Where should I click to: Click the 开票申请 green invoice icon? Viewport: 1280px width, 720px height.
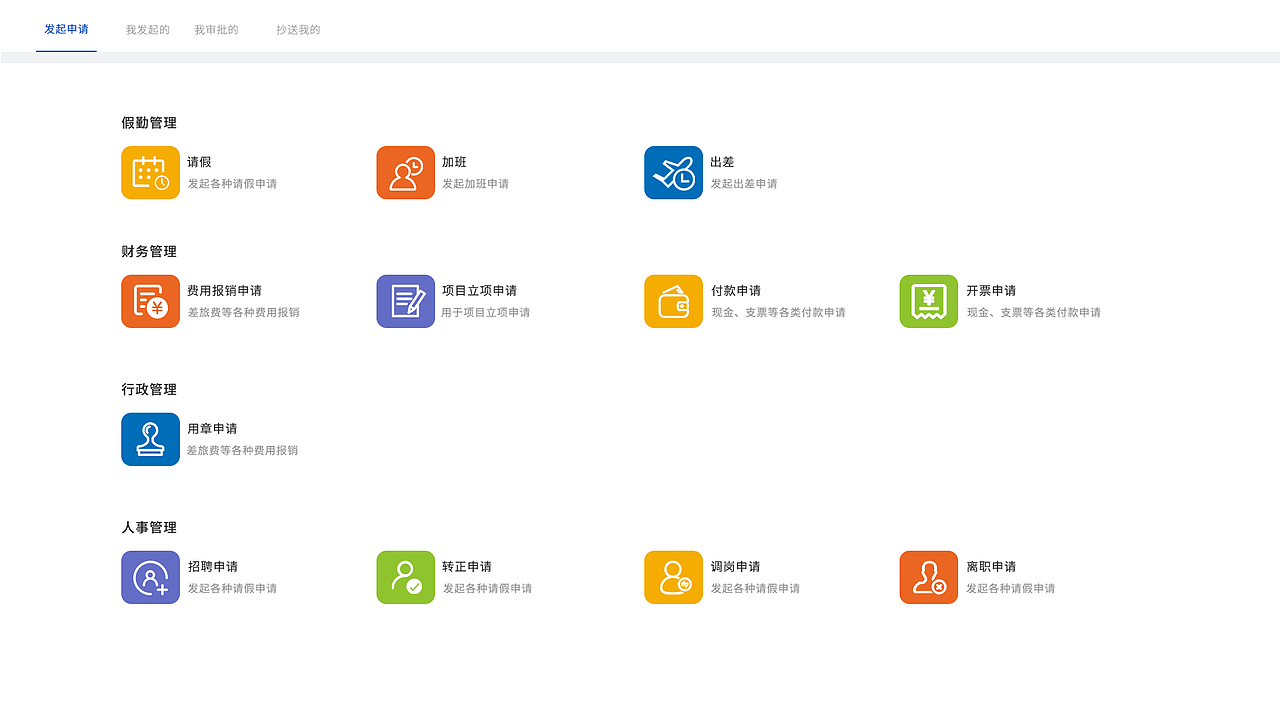[929, 301]
